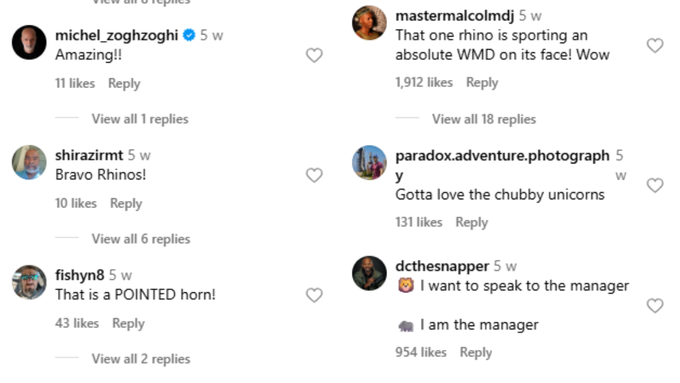Heart the chubby unicorns comment
The height and width of the screenshot is (383, 680).
(x=655, y=185)
